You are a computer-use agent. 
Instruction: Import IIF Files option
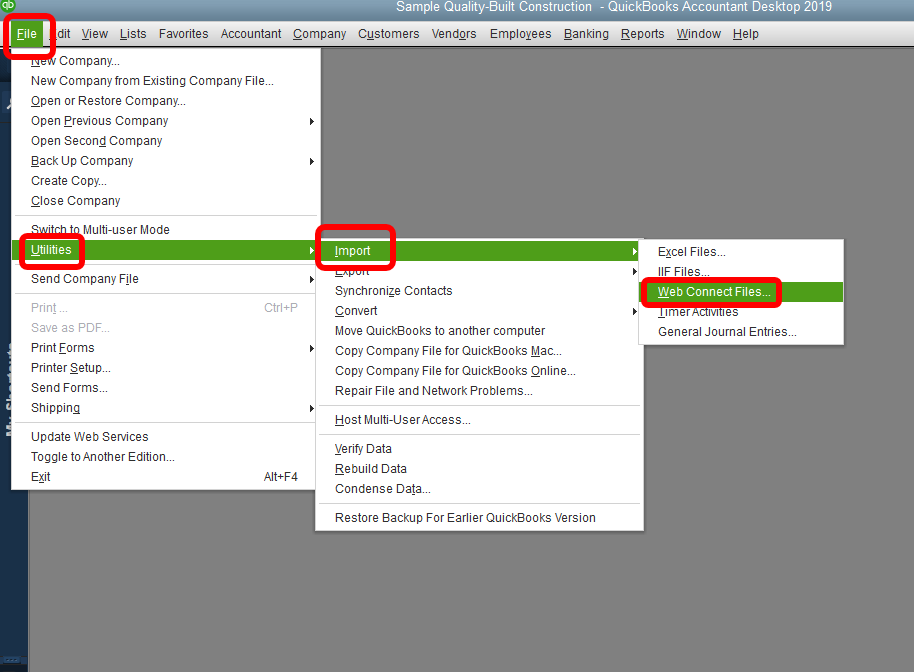tap(684, 272)
